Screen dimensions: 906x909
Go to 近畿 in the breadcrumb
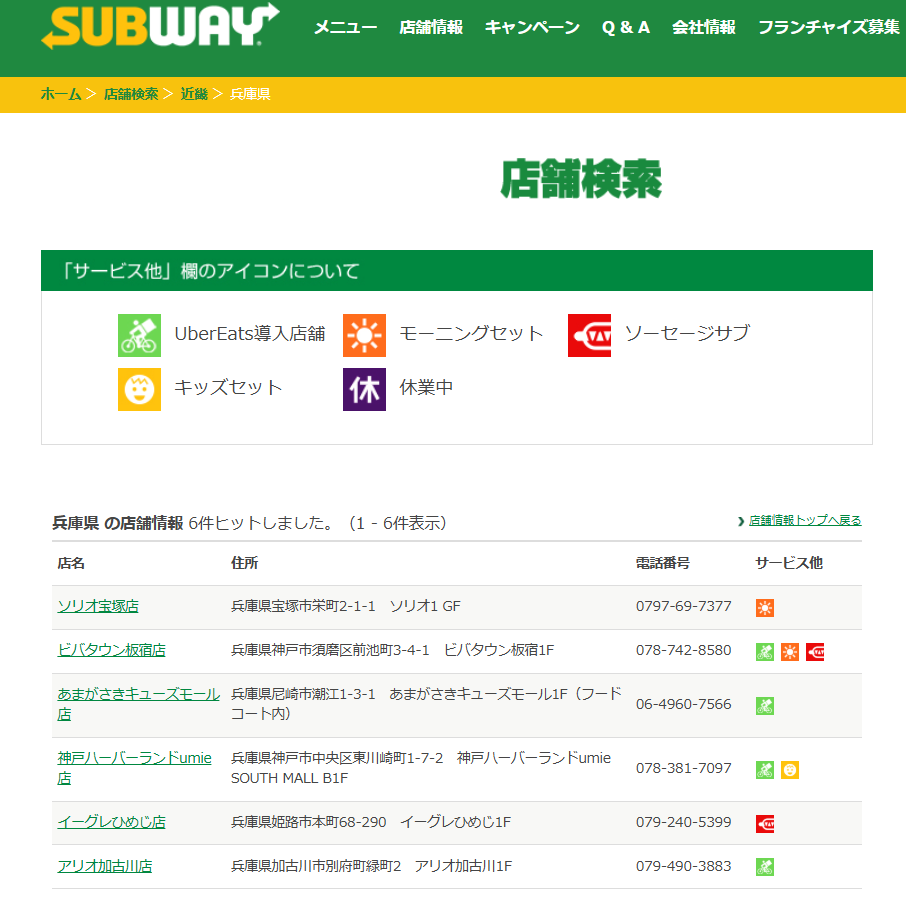click(194, 94)
